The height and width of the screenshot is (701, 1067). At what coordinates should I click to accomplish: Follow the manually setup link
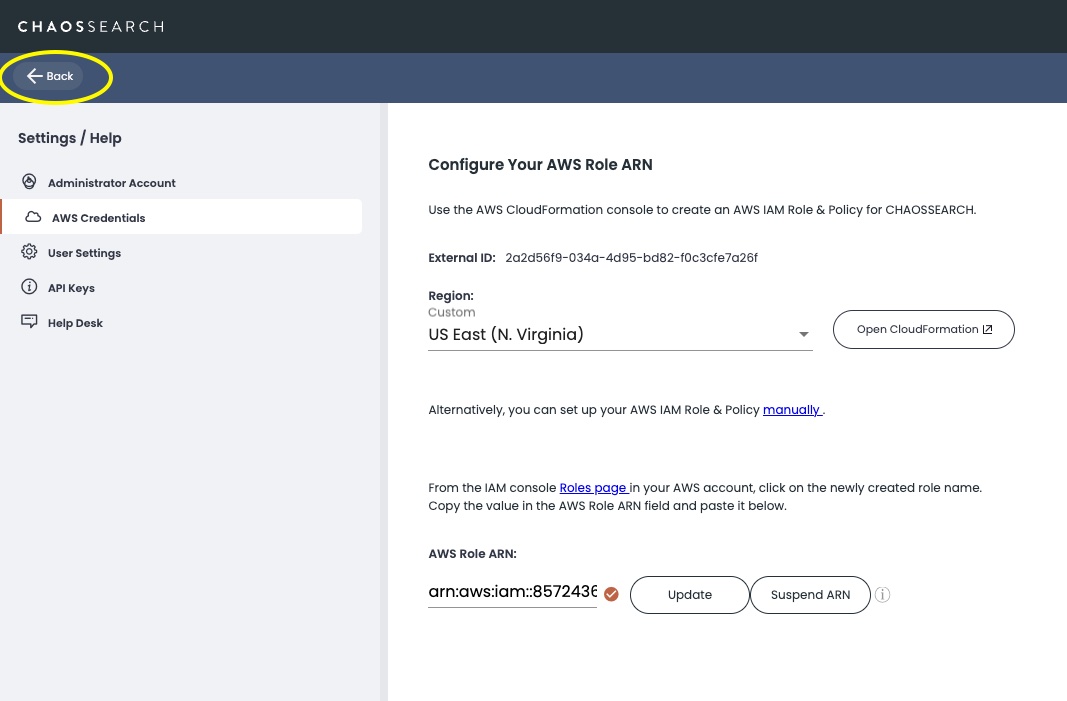792,410
